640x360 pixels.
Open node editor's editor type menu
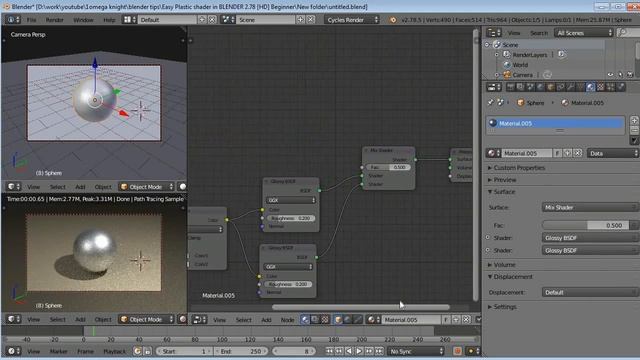pyautogui.click(x=199, y=320)
